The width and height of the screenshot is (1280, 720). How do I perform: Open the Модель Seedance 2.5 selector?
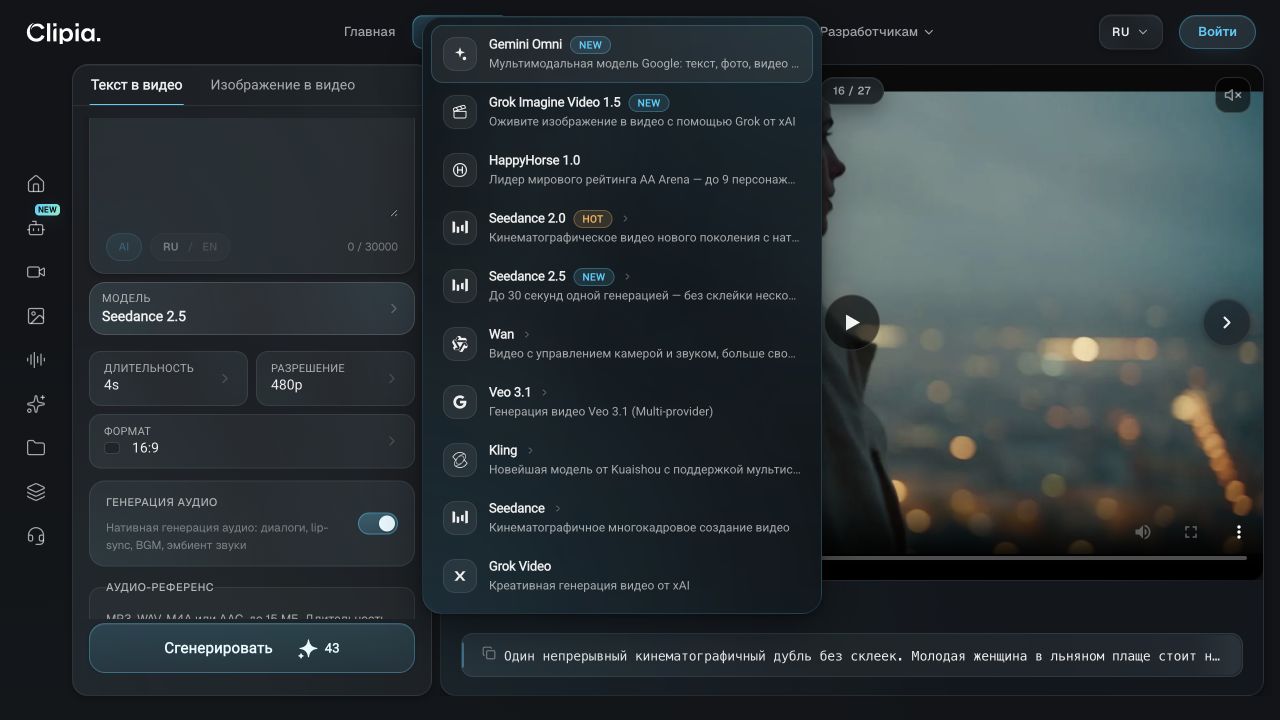(252, 308)
